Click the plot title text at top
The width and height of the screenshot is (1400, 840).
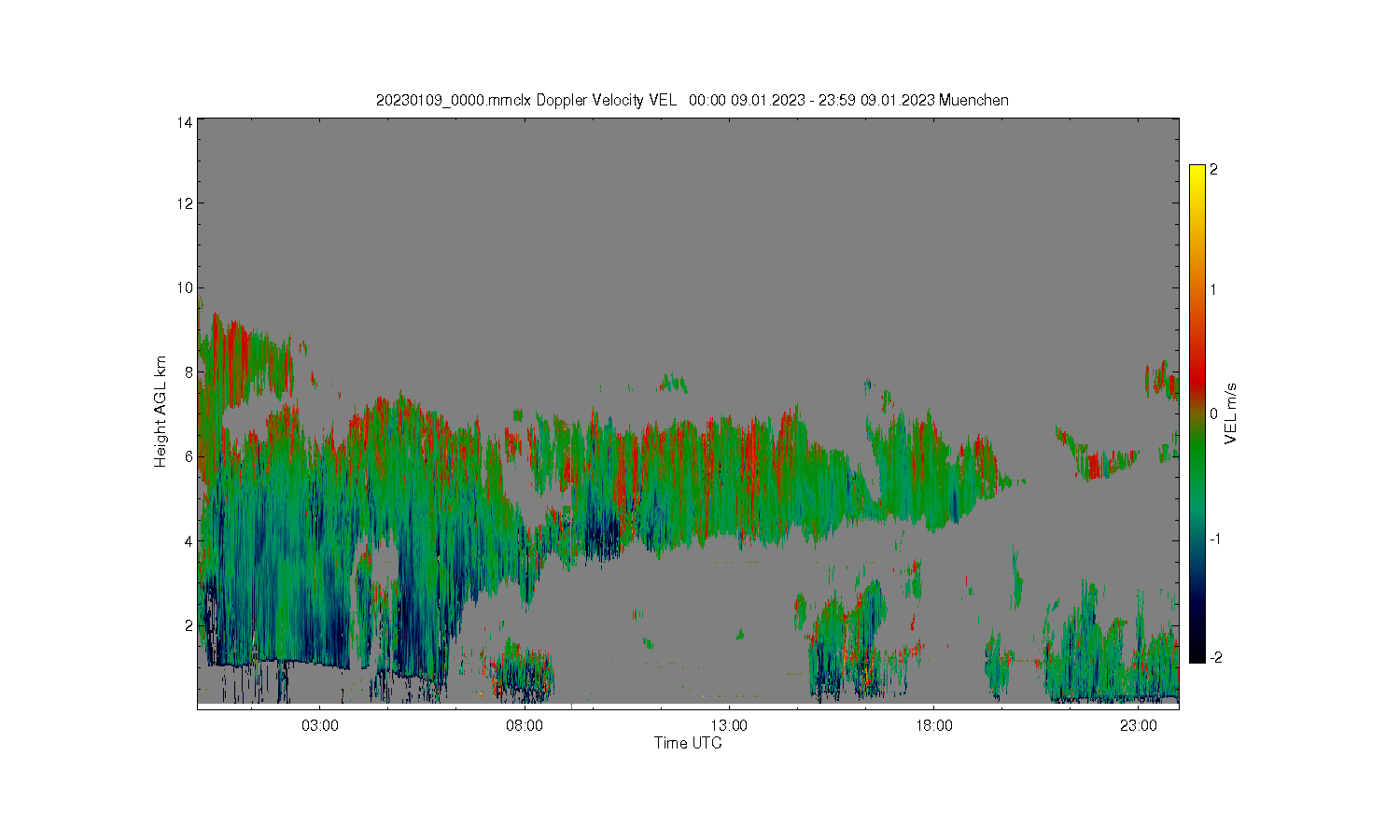click(692, 100)
